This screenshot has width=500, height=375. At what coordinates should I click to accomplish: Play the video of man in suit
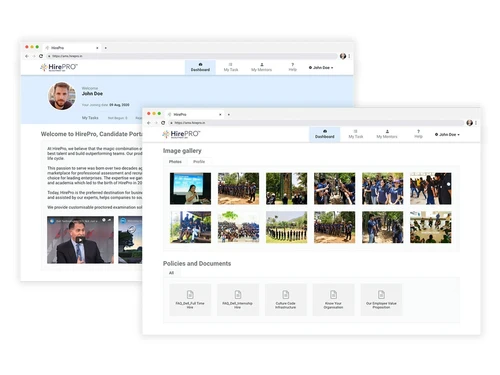click(x=80, y=240)
